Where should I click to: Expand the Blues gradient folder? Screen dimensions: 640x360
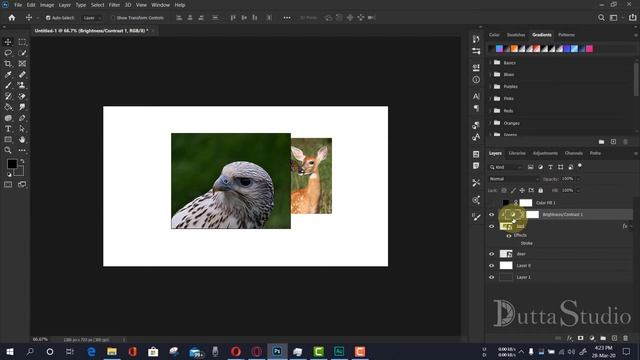point(490,74)
